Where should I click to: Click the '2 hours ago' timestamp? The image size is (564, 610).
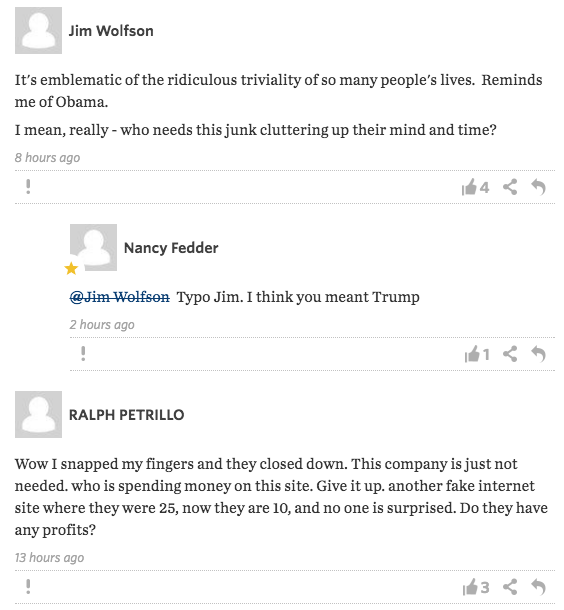[x=102, y=324]
